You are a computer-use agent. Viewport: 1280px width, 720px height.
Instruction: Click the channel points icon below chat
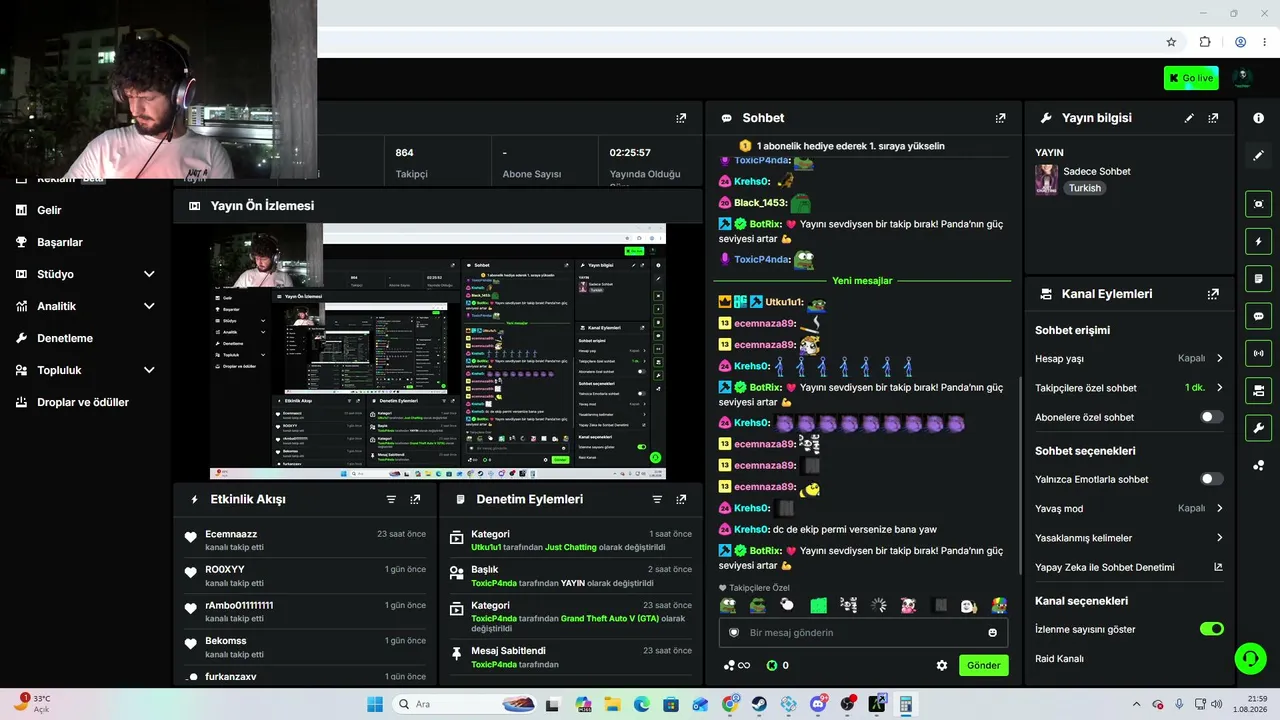tap(729, 665)
